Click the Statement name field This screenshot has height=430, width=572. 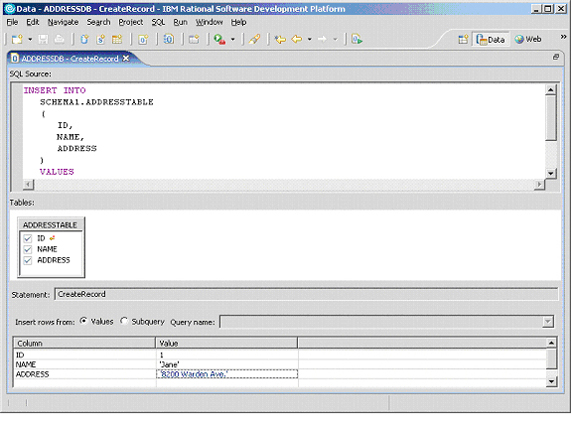(306, 294)
